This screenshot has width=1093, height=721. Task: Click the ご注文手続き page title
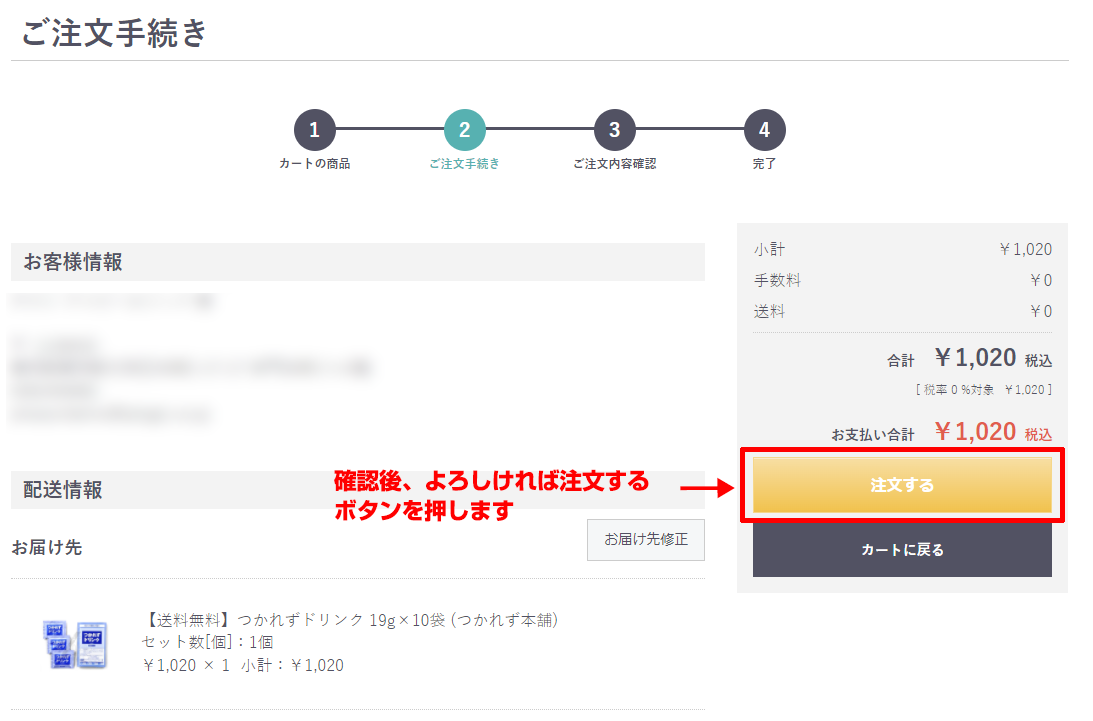coord(114,33)
